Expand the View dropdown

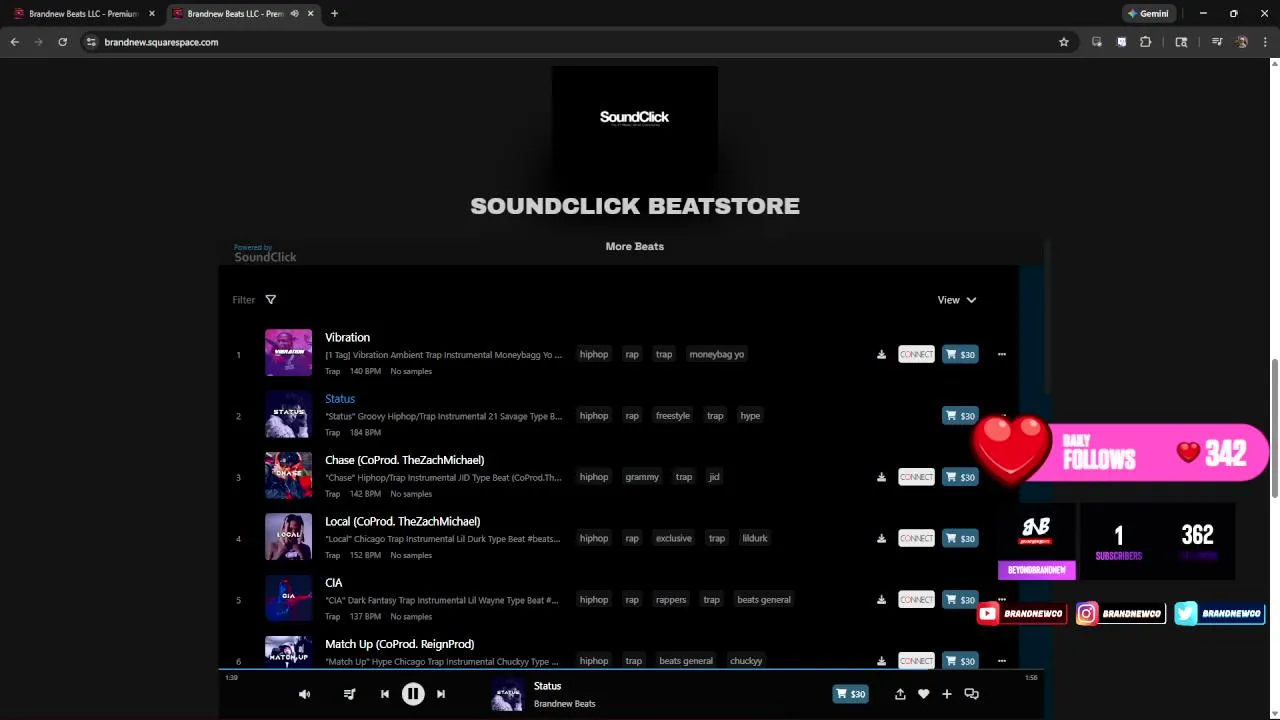pyautogui.click(x=956, y=300)
